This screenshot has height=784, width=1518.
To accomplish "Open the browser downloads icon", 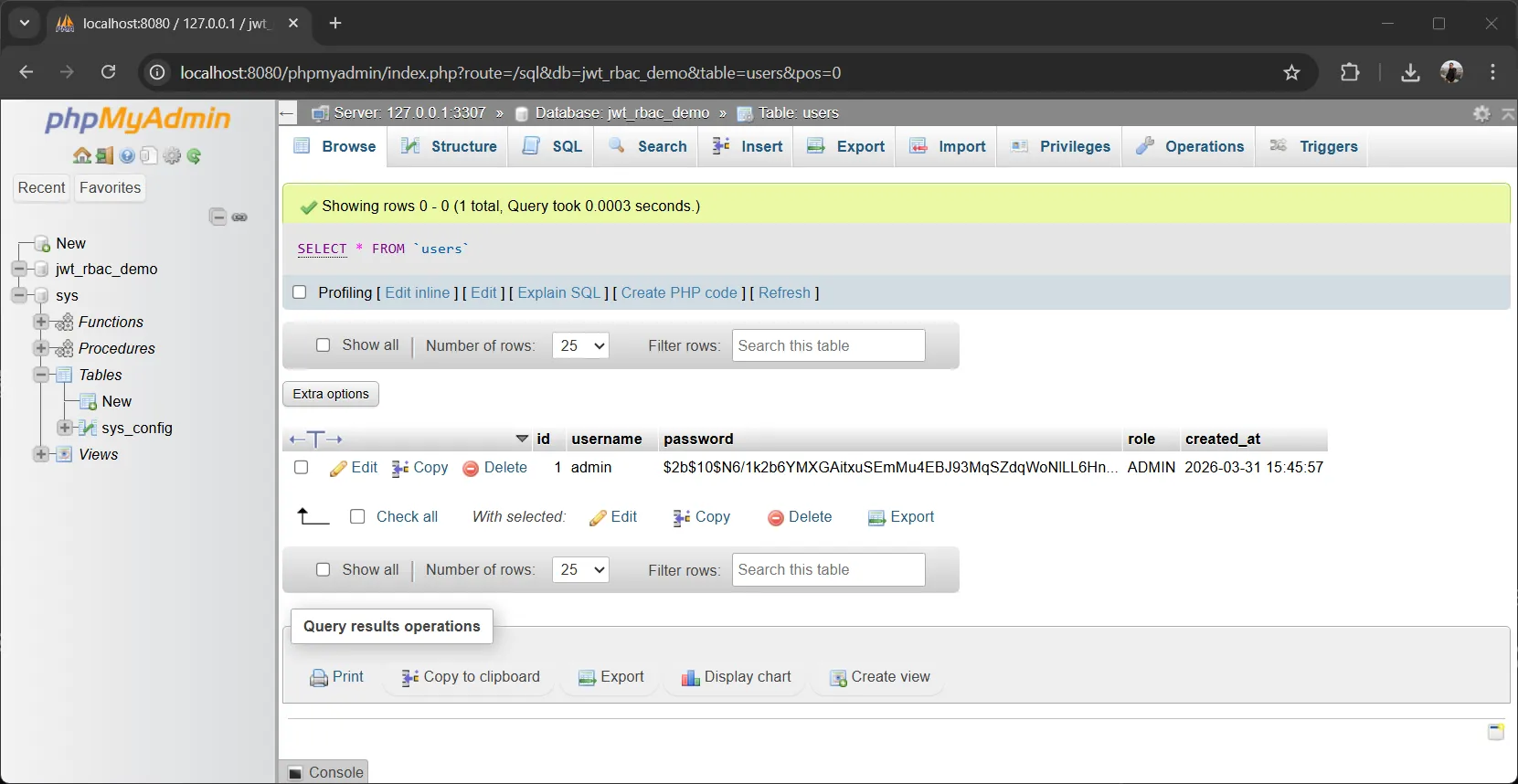I will [1410, 72].
